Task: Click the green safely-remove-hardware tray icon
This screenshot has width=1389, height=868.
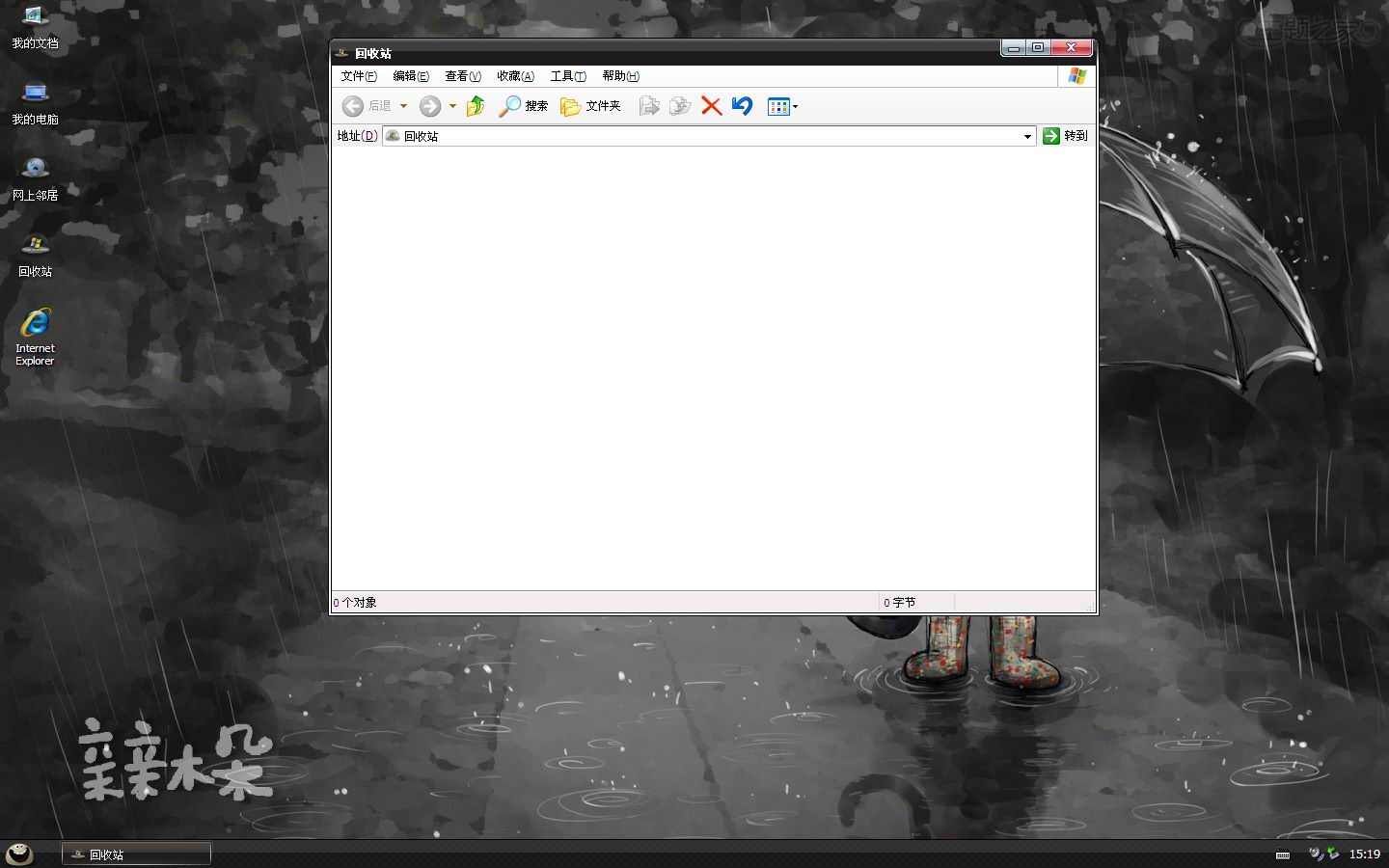Action: click(x=1333, y=854)
